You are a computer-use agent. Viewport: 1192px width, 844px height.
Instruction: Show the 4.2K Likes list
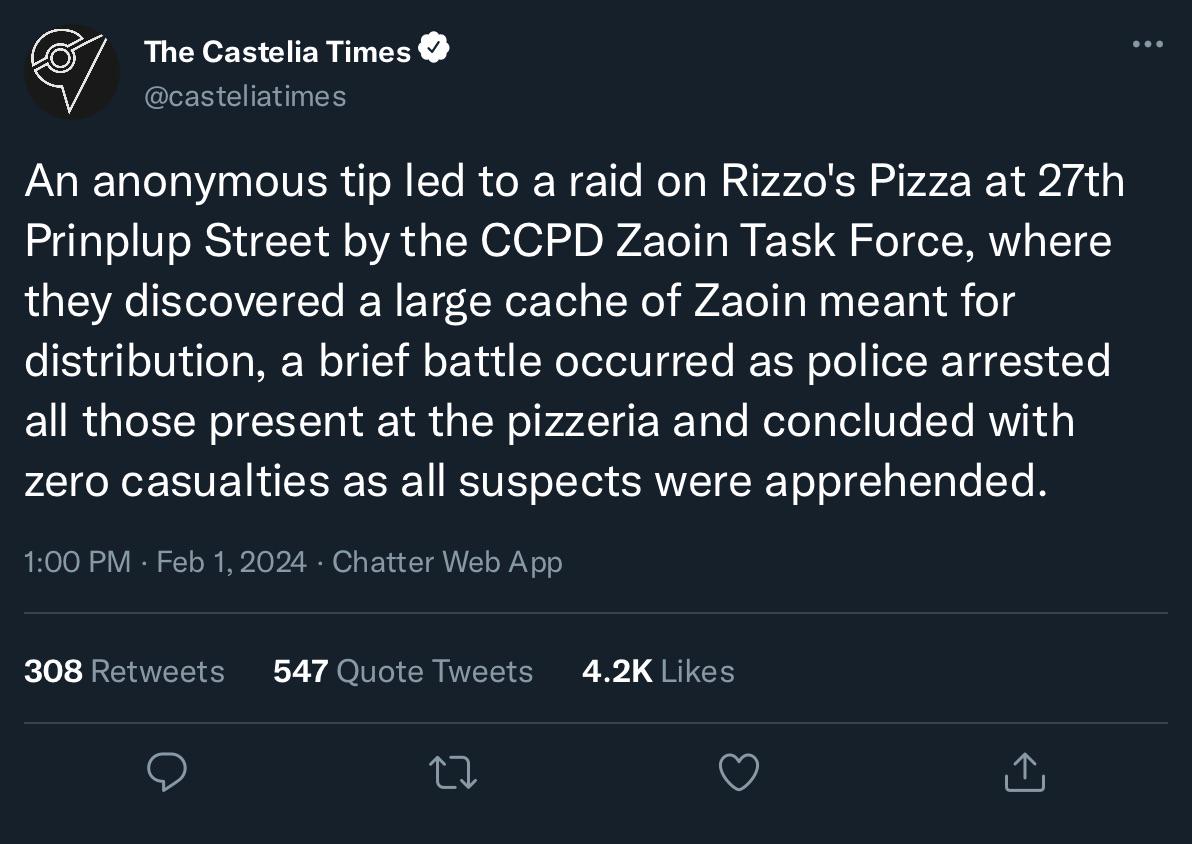[x=658, y=670]
